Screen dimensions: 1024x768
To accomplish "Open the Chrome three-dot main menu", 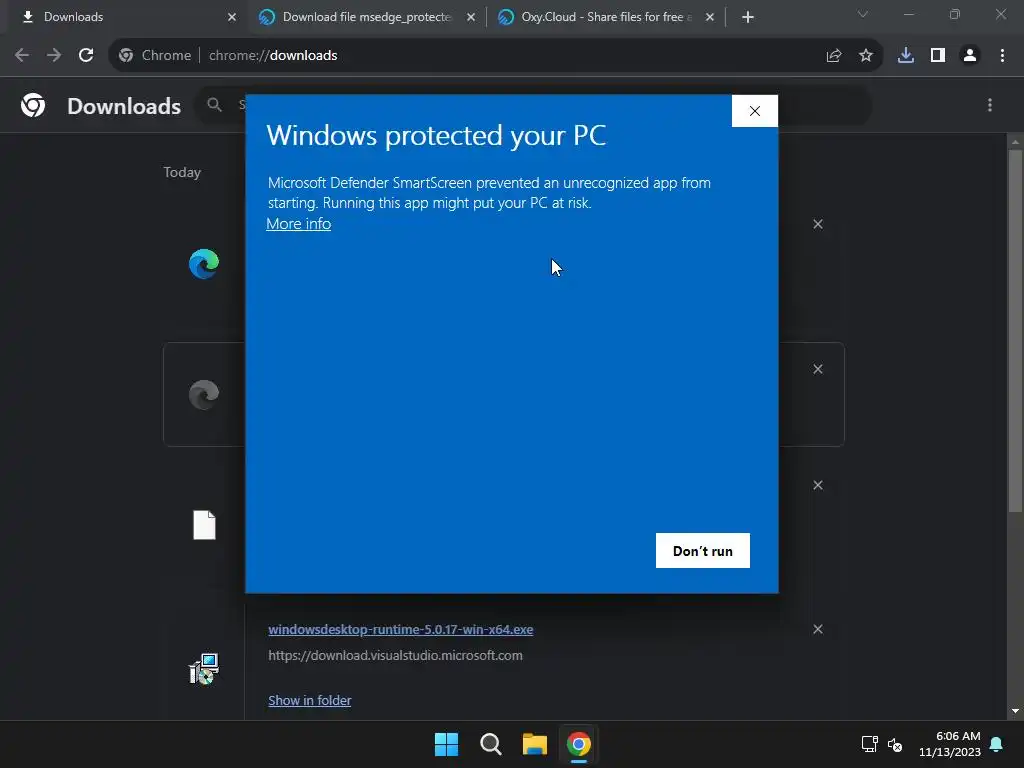I will pyautogui.click(x=1002, y=56).
